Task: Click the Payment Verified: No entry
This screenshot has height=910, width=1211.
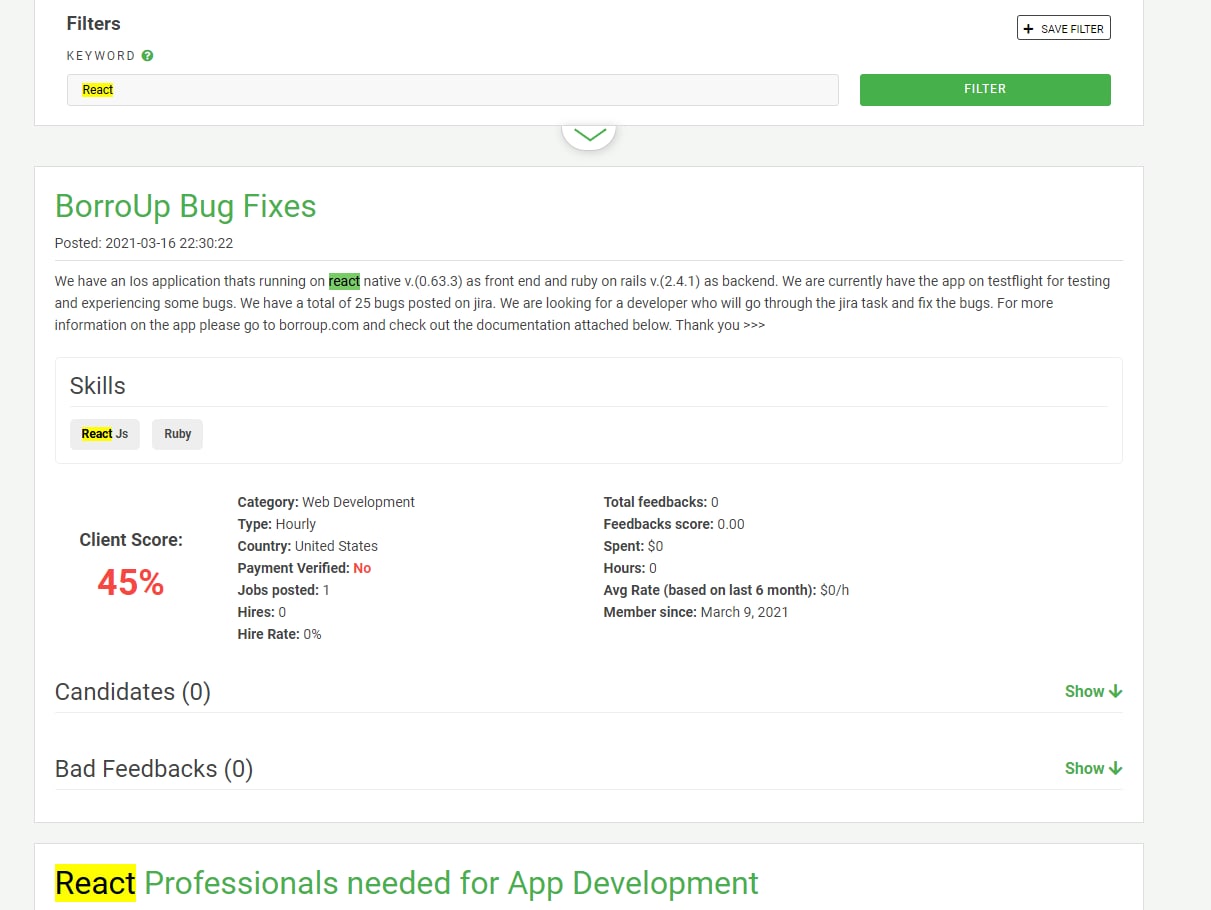Action: tap(304, 568)
